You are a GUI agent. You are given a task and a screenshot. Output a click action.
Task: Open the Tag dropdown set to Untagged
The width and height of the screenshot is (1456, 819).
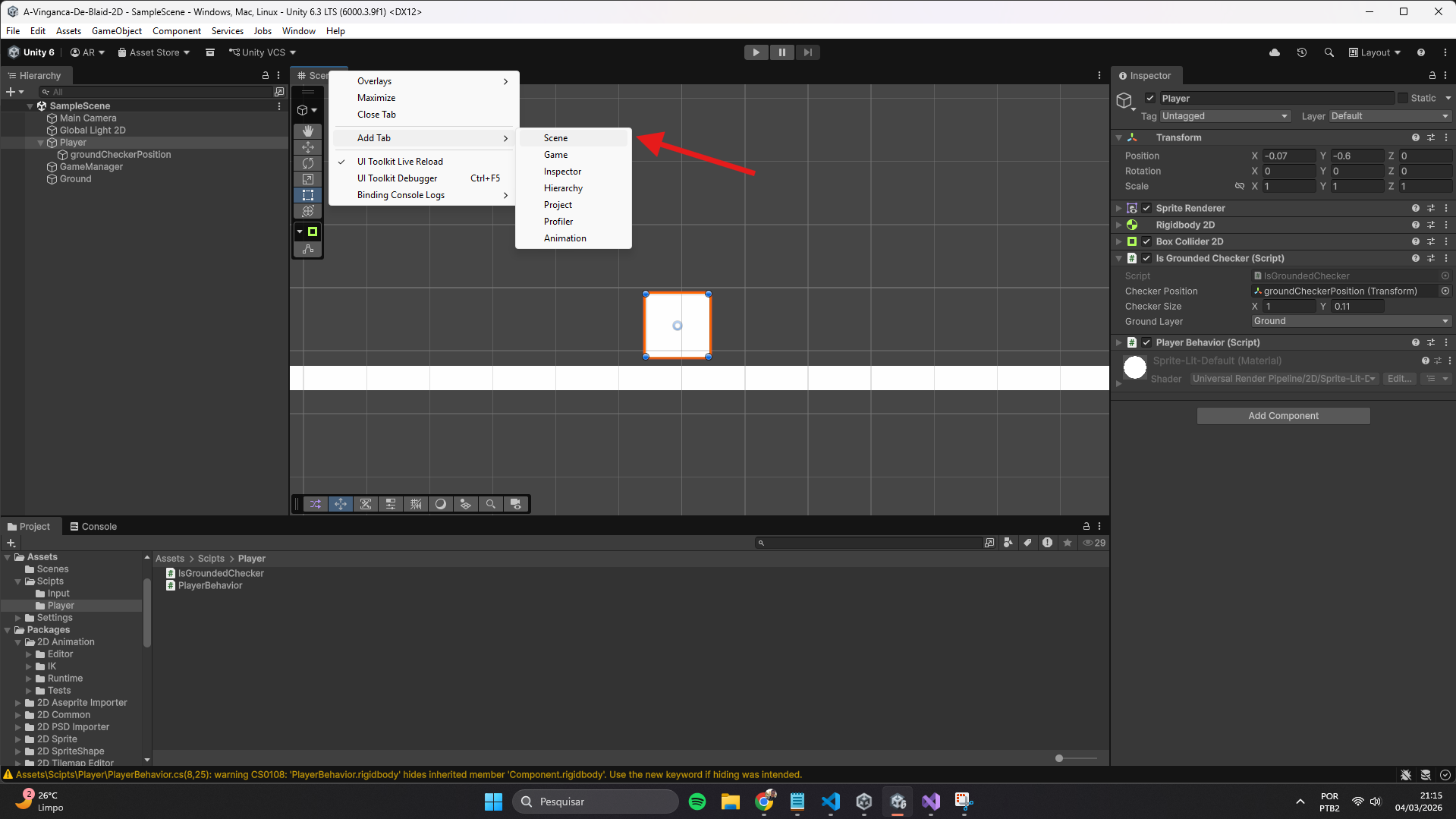click(x=1225, y=116)
